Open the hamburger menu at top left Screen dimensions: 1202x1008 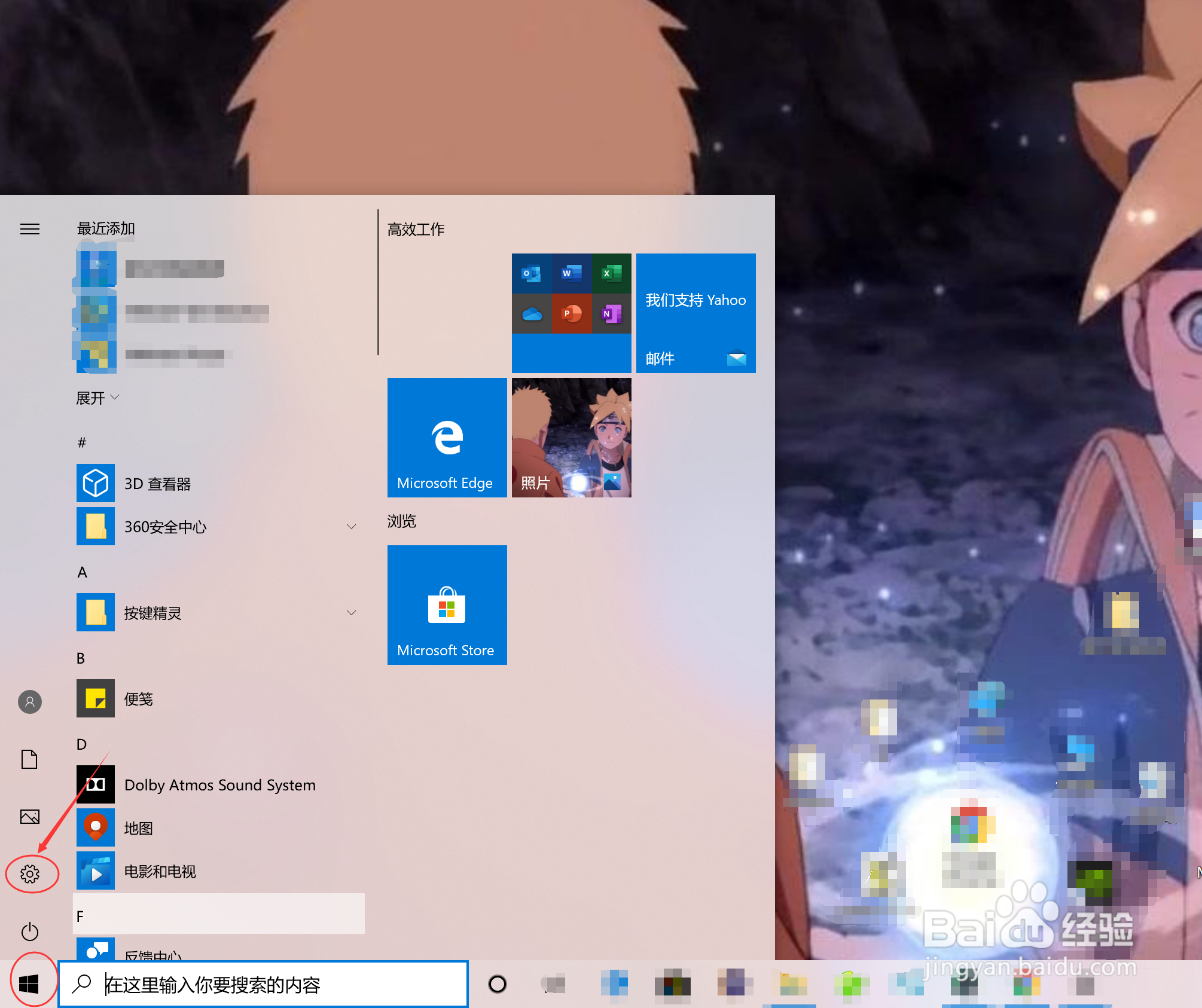30,229
